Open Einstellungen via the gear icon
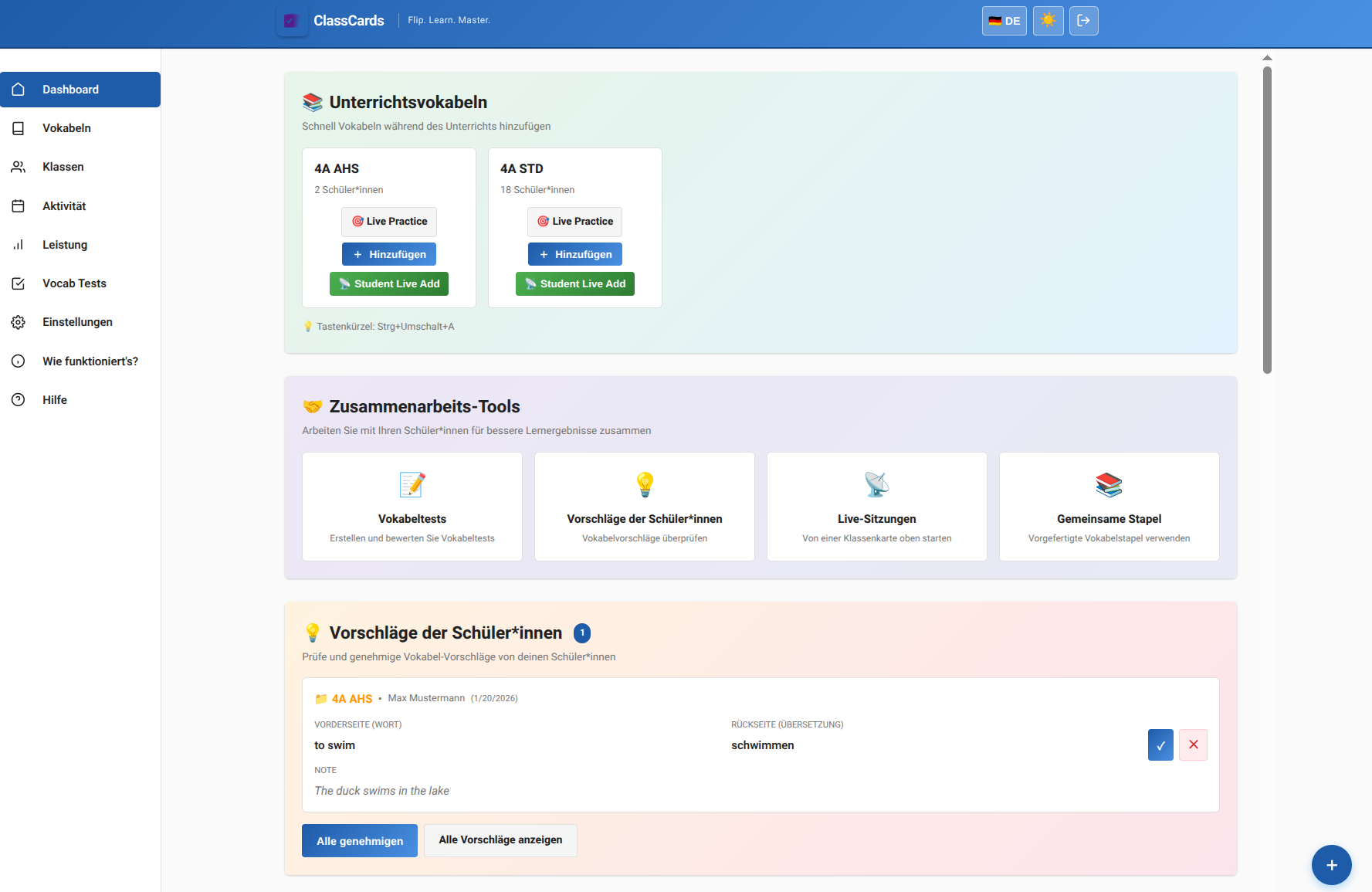Image resolution: width=1372 pixels, height=892 pixels. pos(18,322)
